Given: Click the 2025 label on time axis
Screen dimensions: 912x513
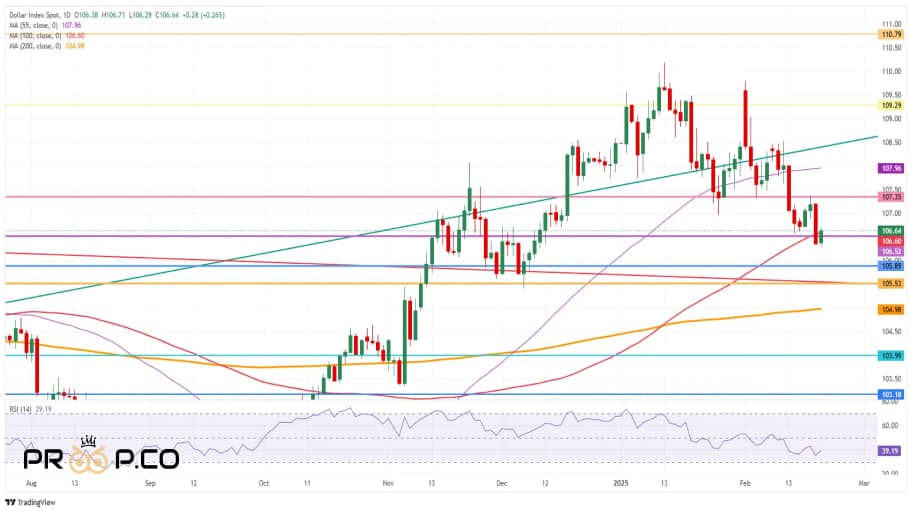Looking at the screenshot, I should tap(621, 483).
